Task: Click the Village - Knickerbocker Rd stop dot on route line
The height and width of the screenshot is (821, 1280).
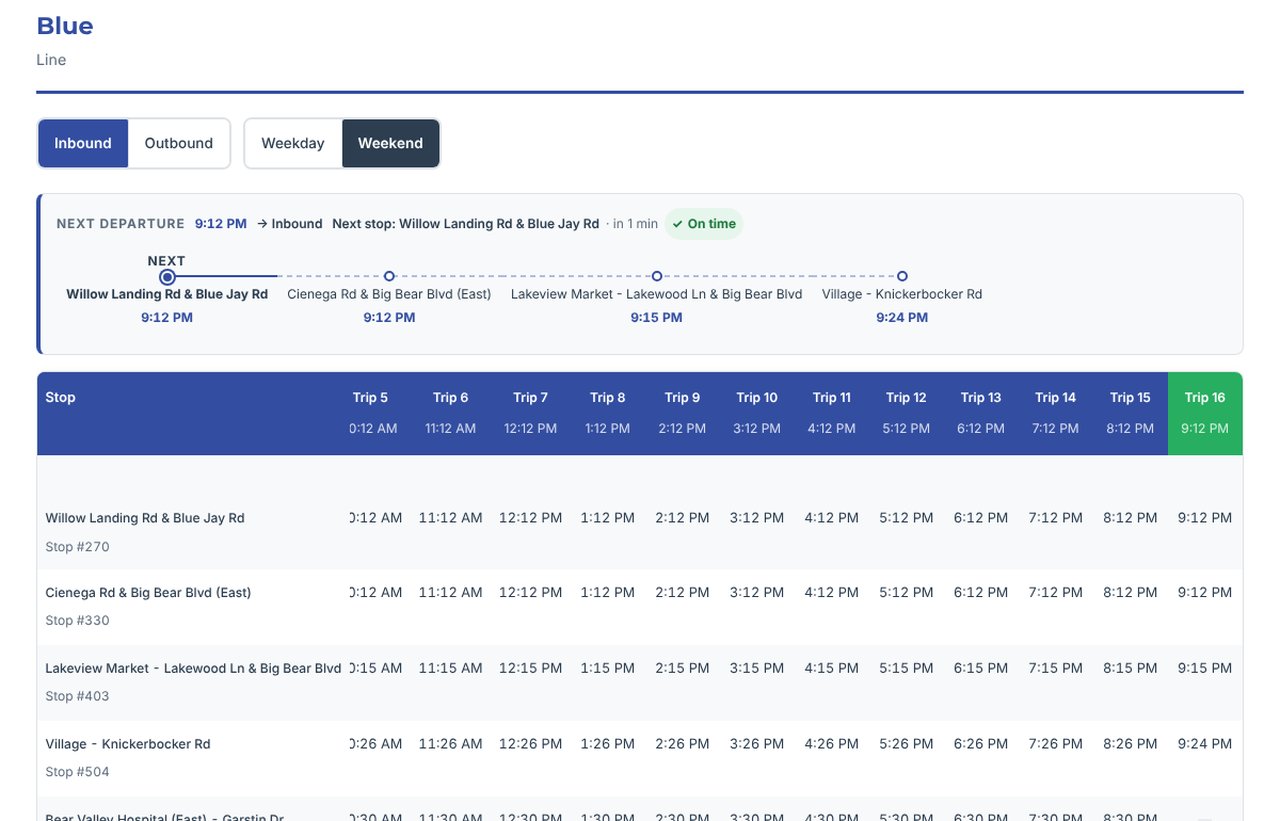Action: [902, 276]
